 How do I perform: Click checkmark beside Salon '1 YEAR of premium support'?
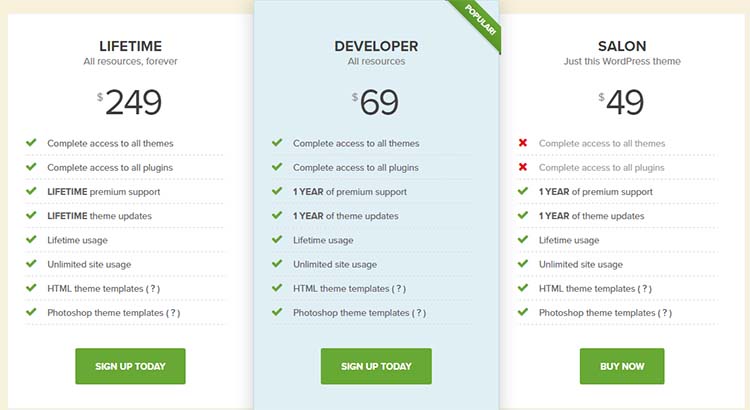[523, 191]
